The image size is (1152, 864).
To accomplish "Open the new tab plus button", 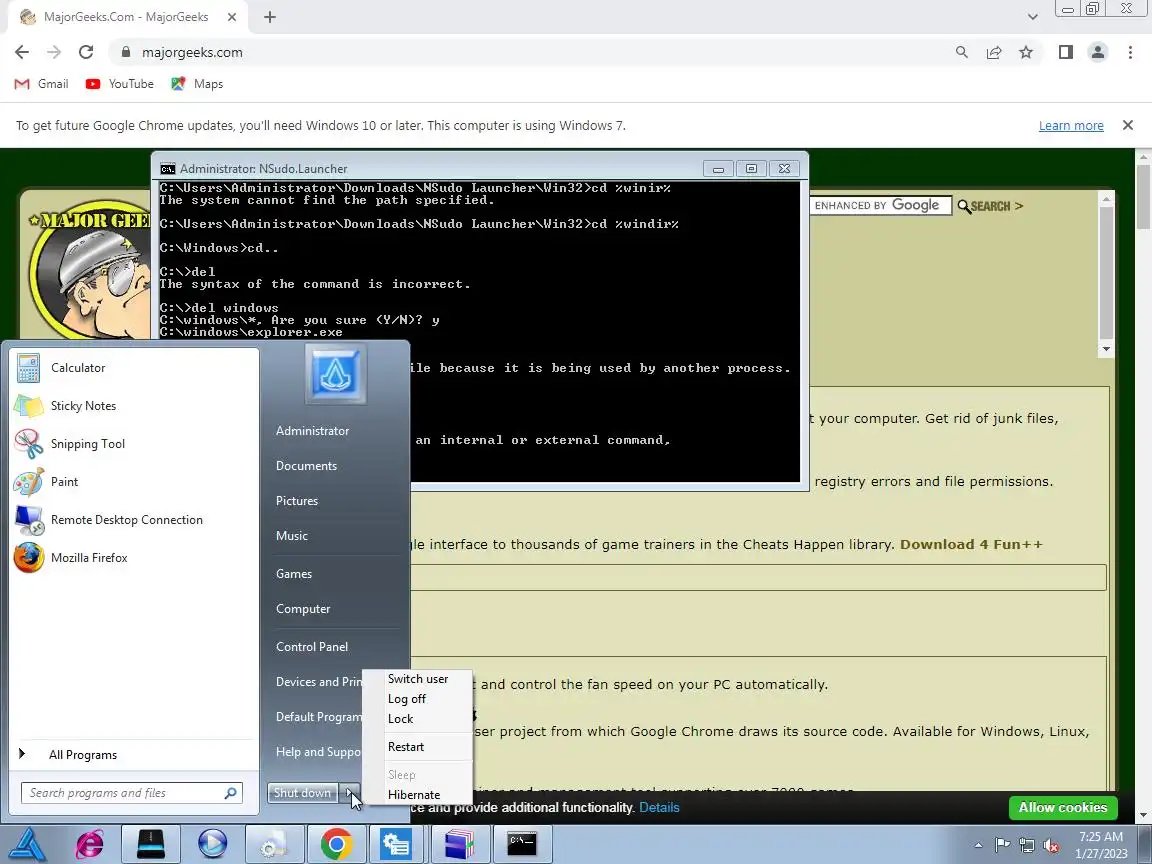I will point(270,17).
